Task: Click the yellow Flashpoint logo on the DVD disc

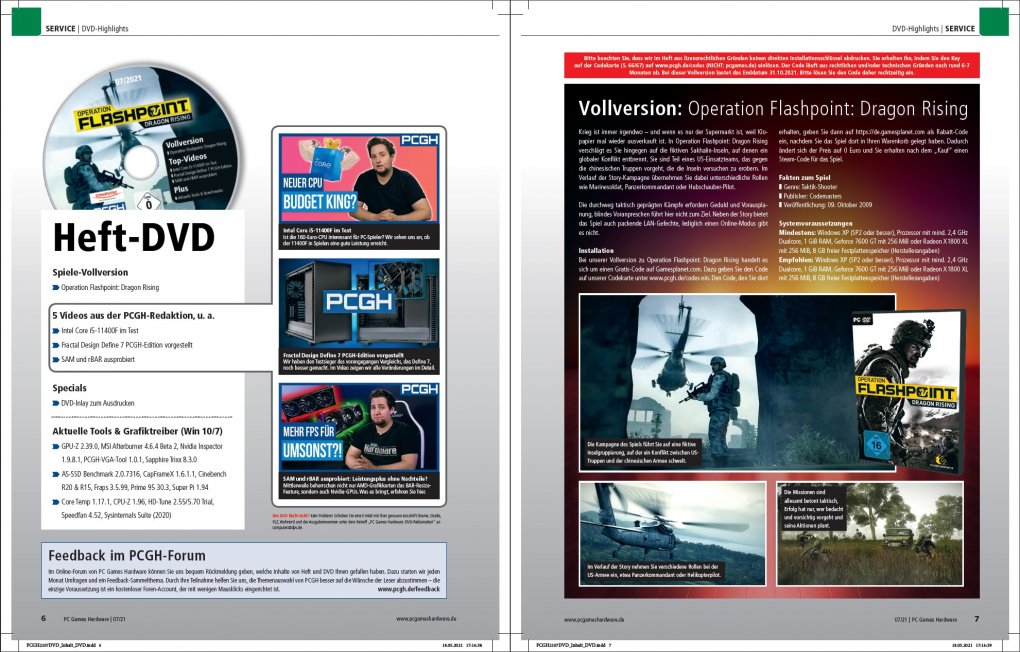Action: click(133, 115)
